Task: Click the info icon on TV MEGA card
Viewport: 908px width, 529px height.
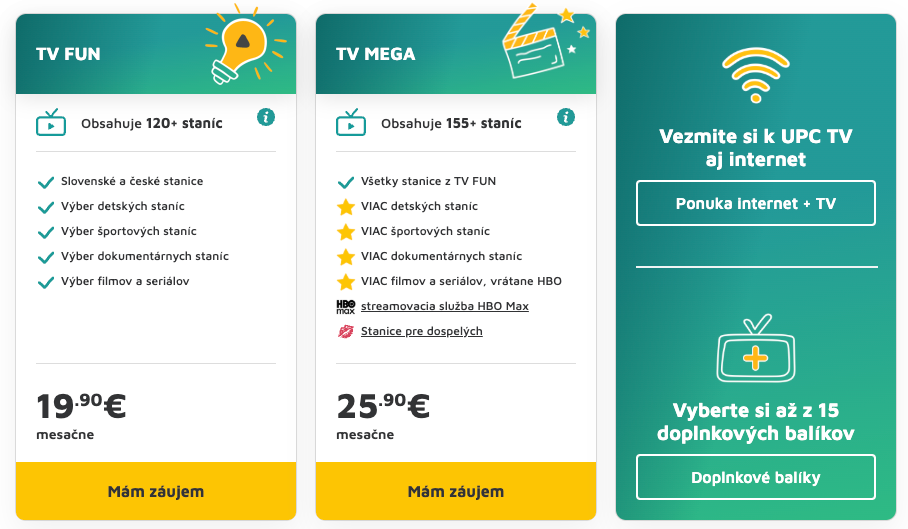Action: pos(566,117)
